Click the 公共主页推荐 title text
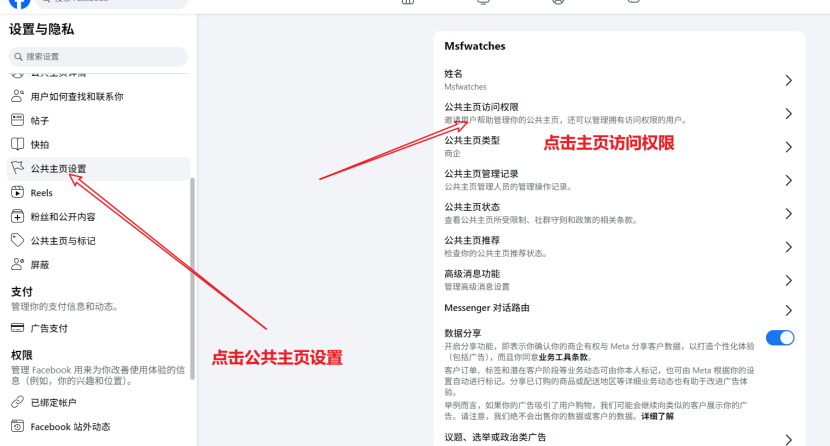 tap(472, 240)
